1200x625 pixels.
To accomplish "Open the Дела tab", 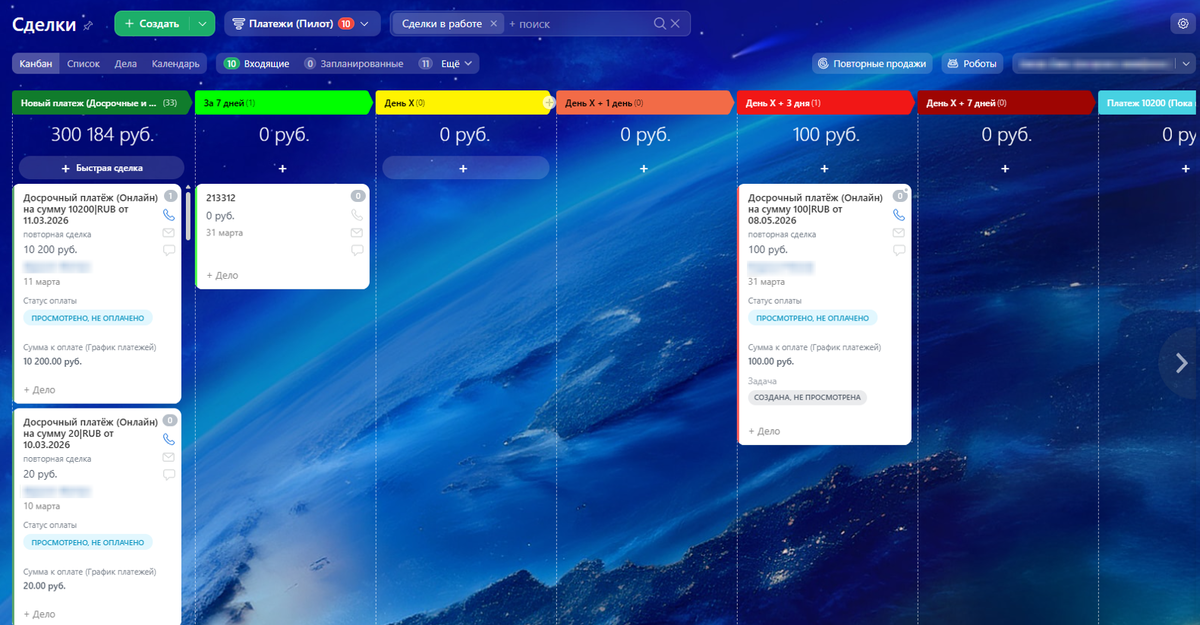I will tap(125, 64).
